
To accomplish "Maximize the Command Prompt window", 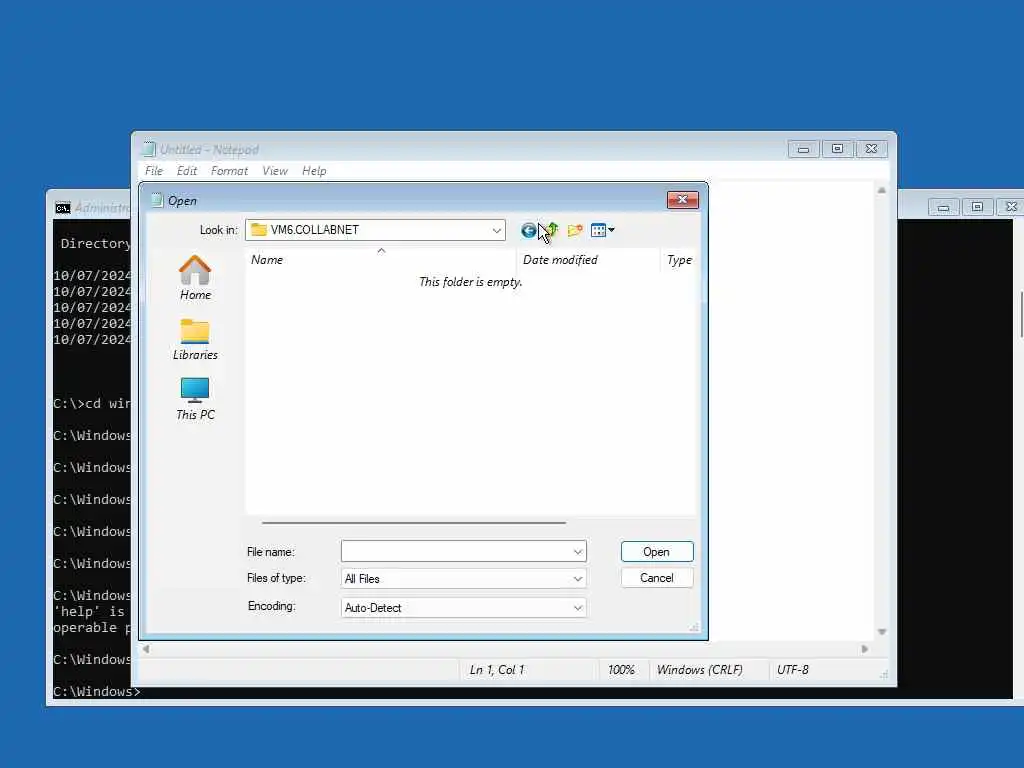I will (978, 207).
